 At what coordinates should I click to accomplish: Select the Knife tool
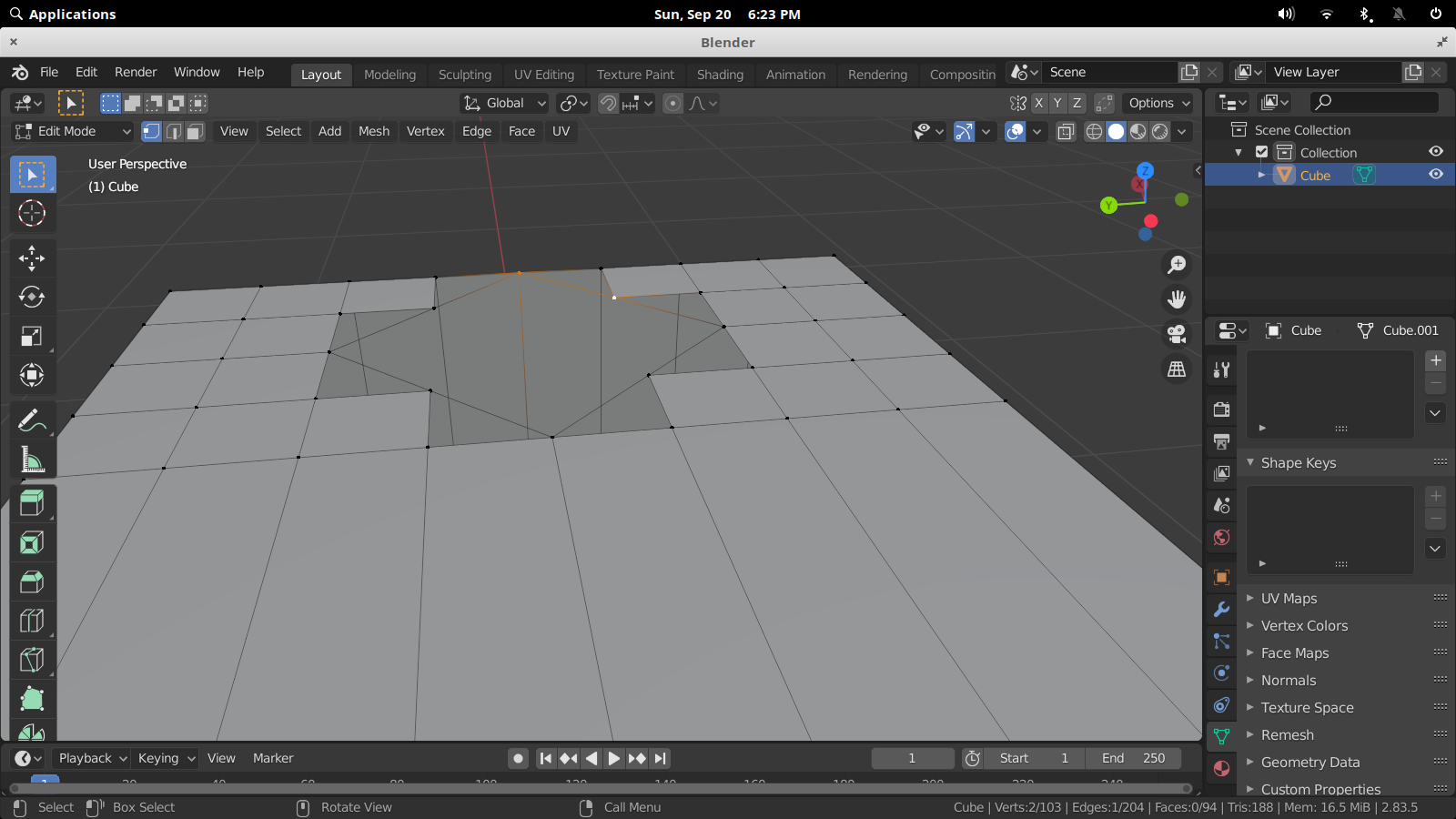point(32,660)
